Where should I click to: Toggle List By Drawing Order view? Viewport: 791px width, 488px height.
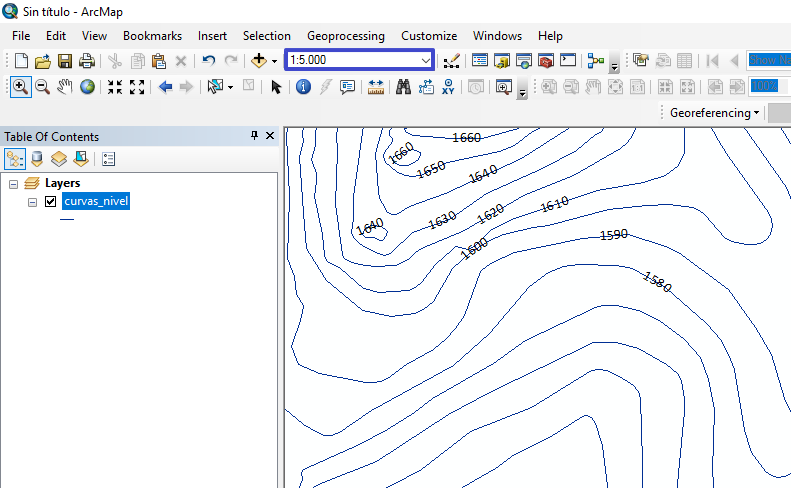coord(15,158)
